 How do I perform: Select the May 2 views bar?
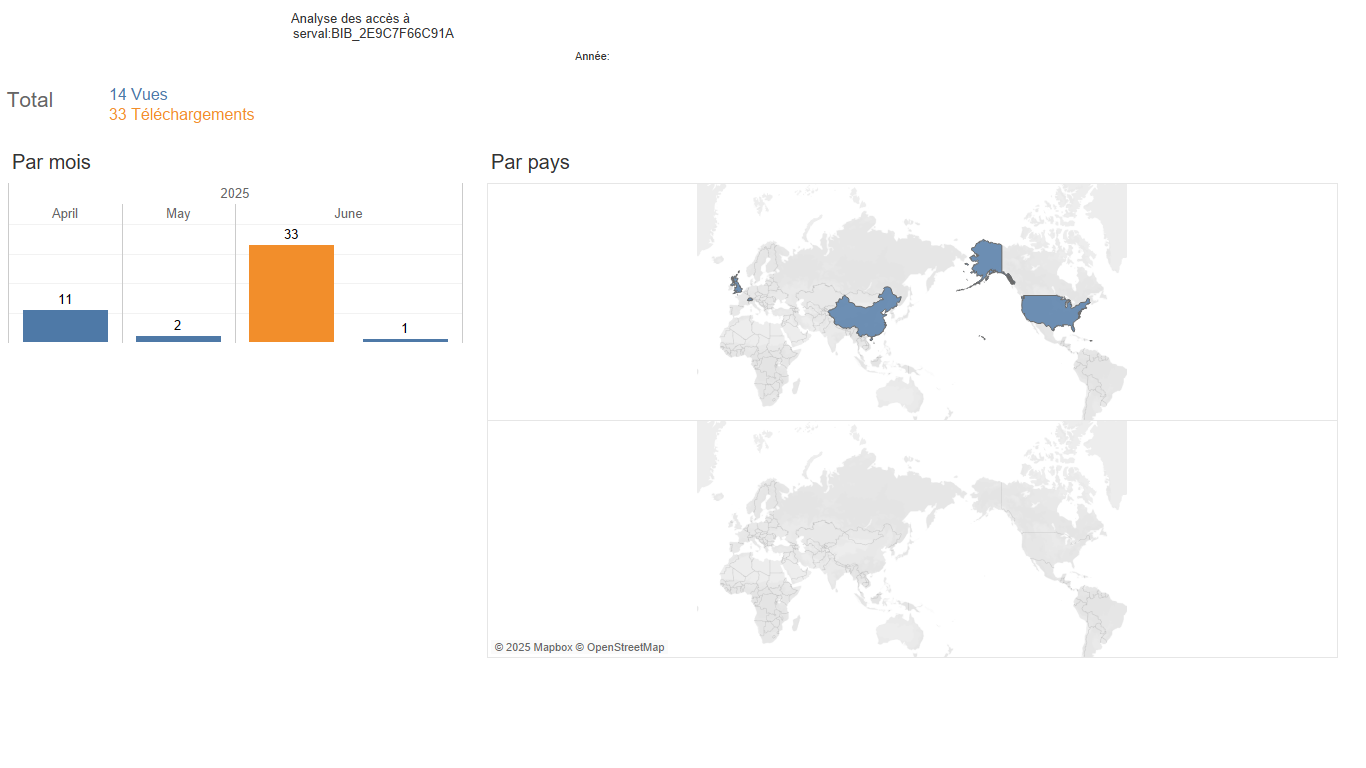pyautogui.click(x=178, y=339)
